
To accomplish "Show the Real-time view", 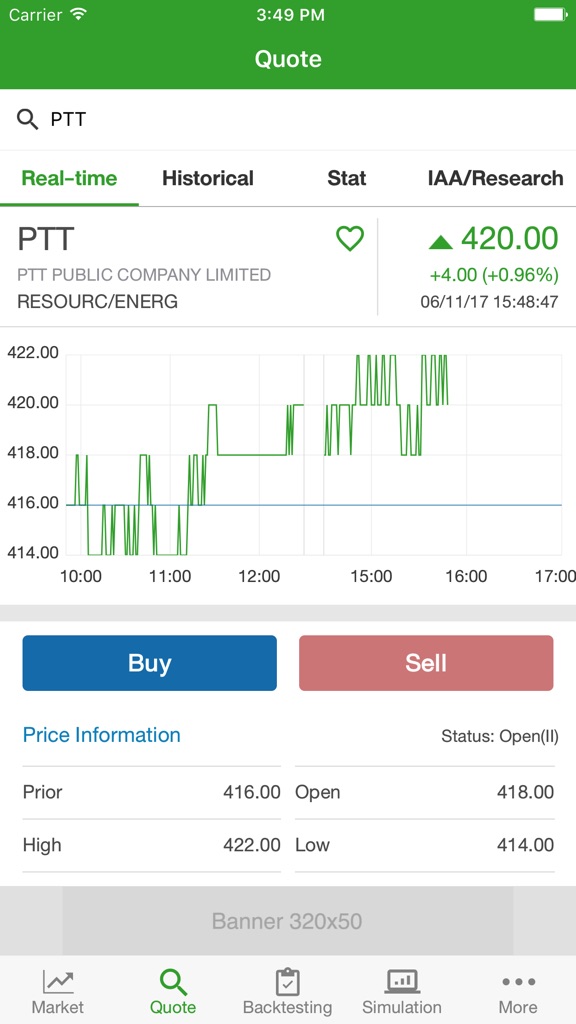I will point(69,178).
